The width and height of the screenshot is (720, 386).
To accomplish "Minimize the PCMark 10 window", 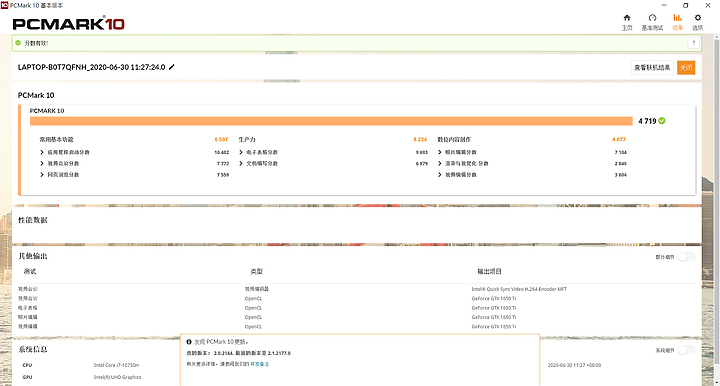I will pos(664,5).
